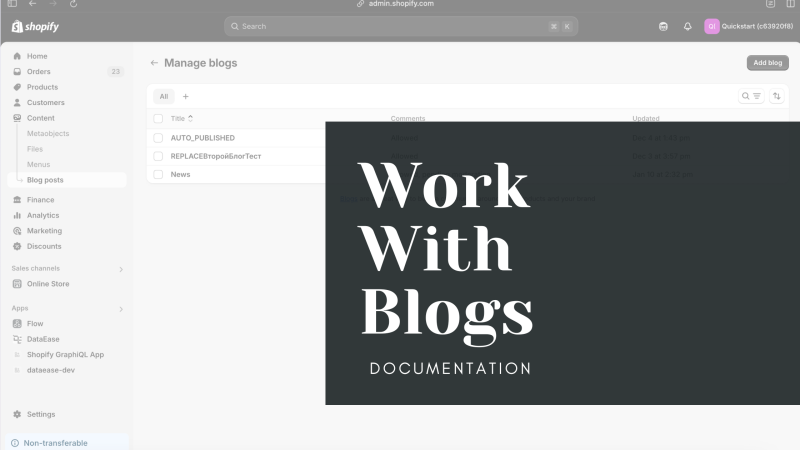800x450 pixels.
Task: Open the Home icon in sidebar
Action: [17, 56]
